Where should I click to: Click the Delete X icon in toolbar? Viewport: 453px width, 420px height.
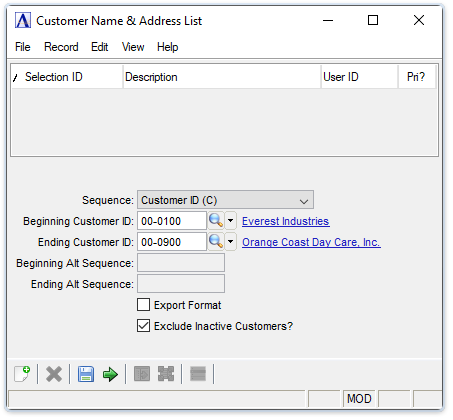point(54,374)
